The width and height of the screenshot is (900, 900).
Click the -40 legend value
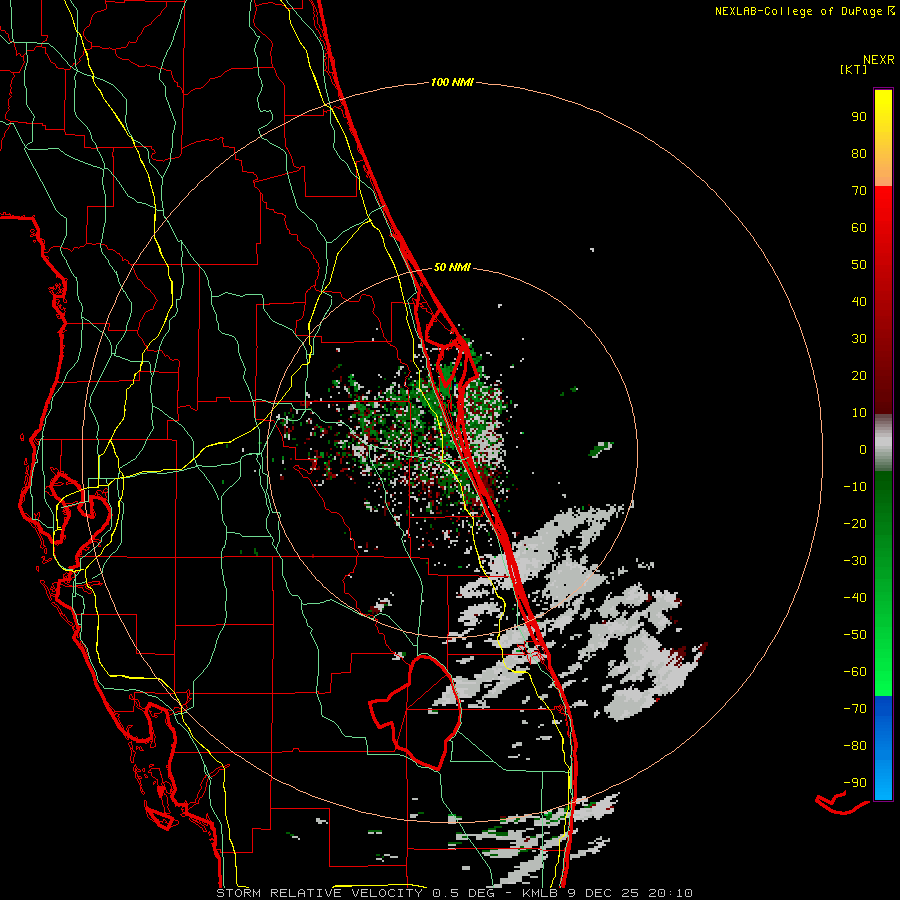coord(855,598)
